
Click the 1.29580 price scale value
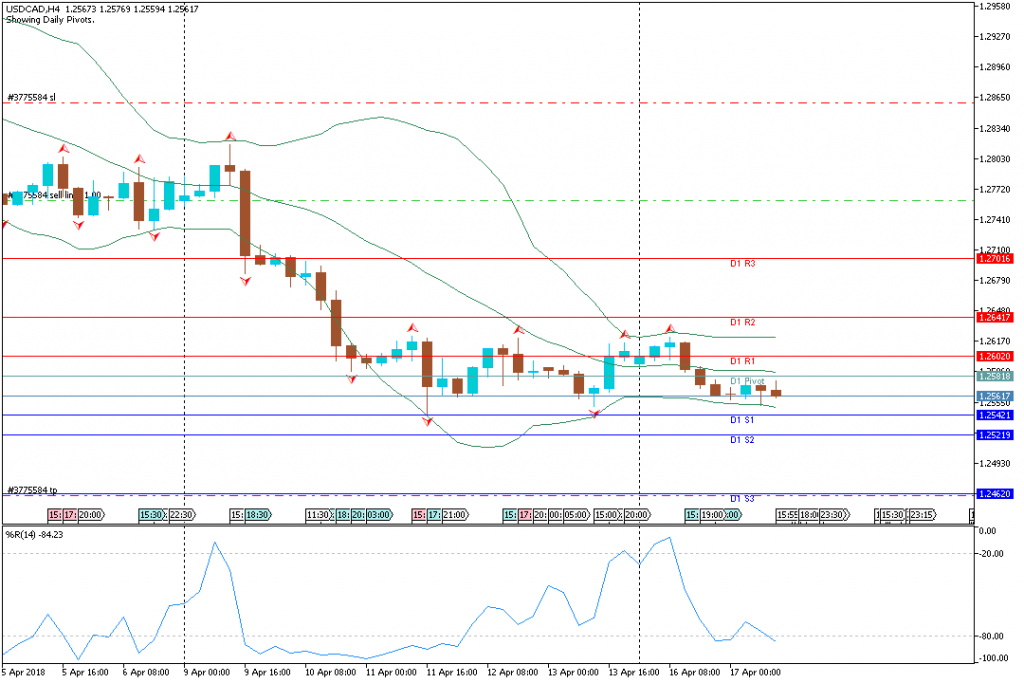pyautogui.click(x=995, y=7)
